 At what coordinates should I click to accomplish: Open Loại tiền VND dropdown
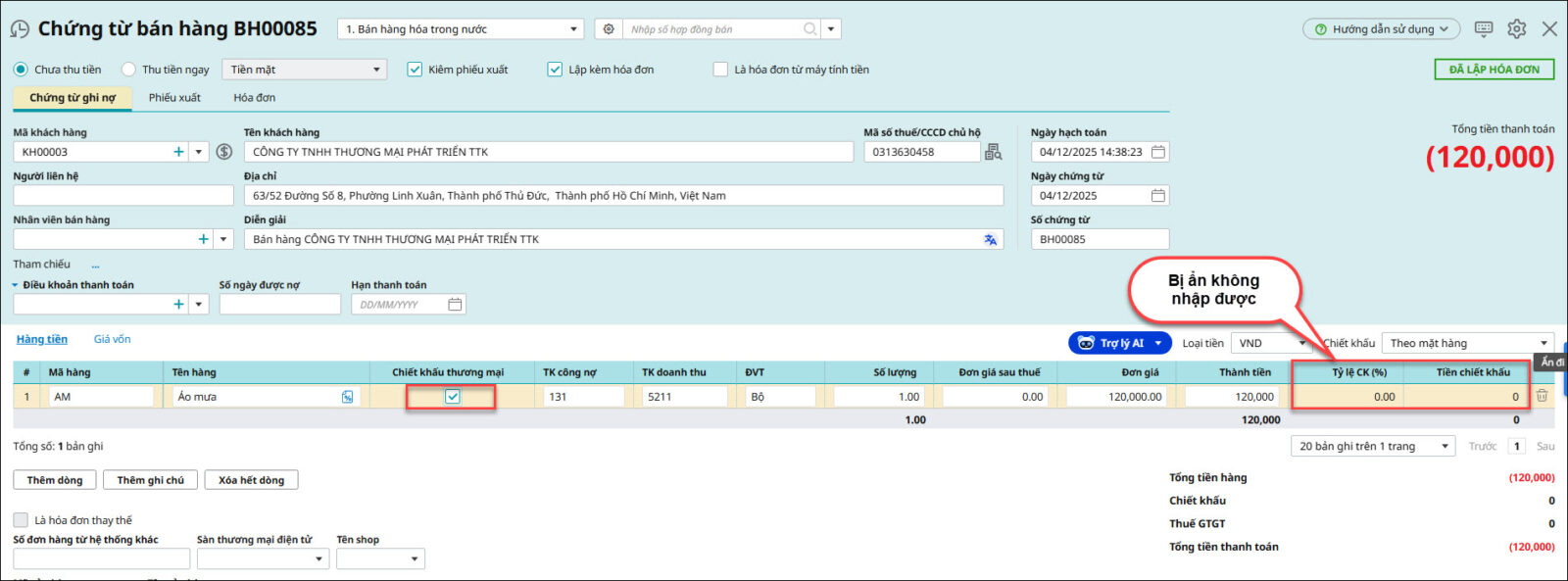click(x=1272, y=343)
